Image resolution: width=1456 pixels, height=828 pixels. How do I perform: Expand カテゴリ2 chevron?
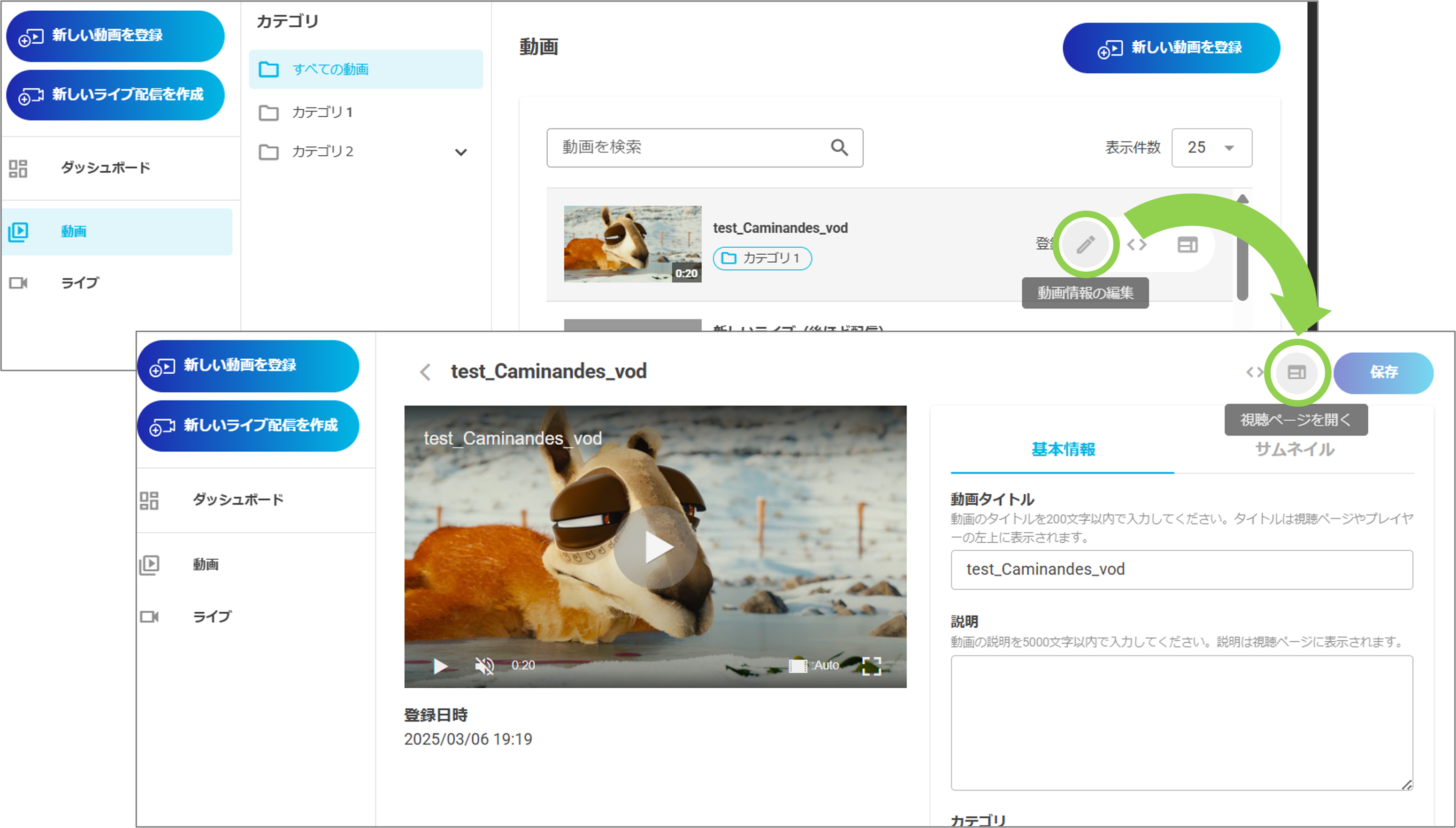[461, 152]
